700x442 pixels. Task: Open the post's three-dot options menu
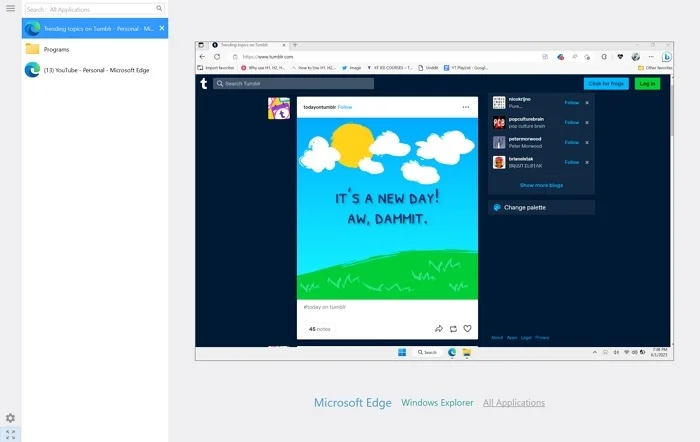465,107
